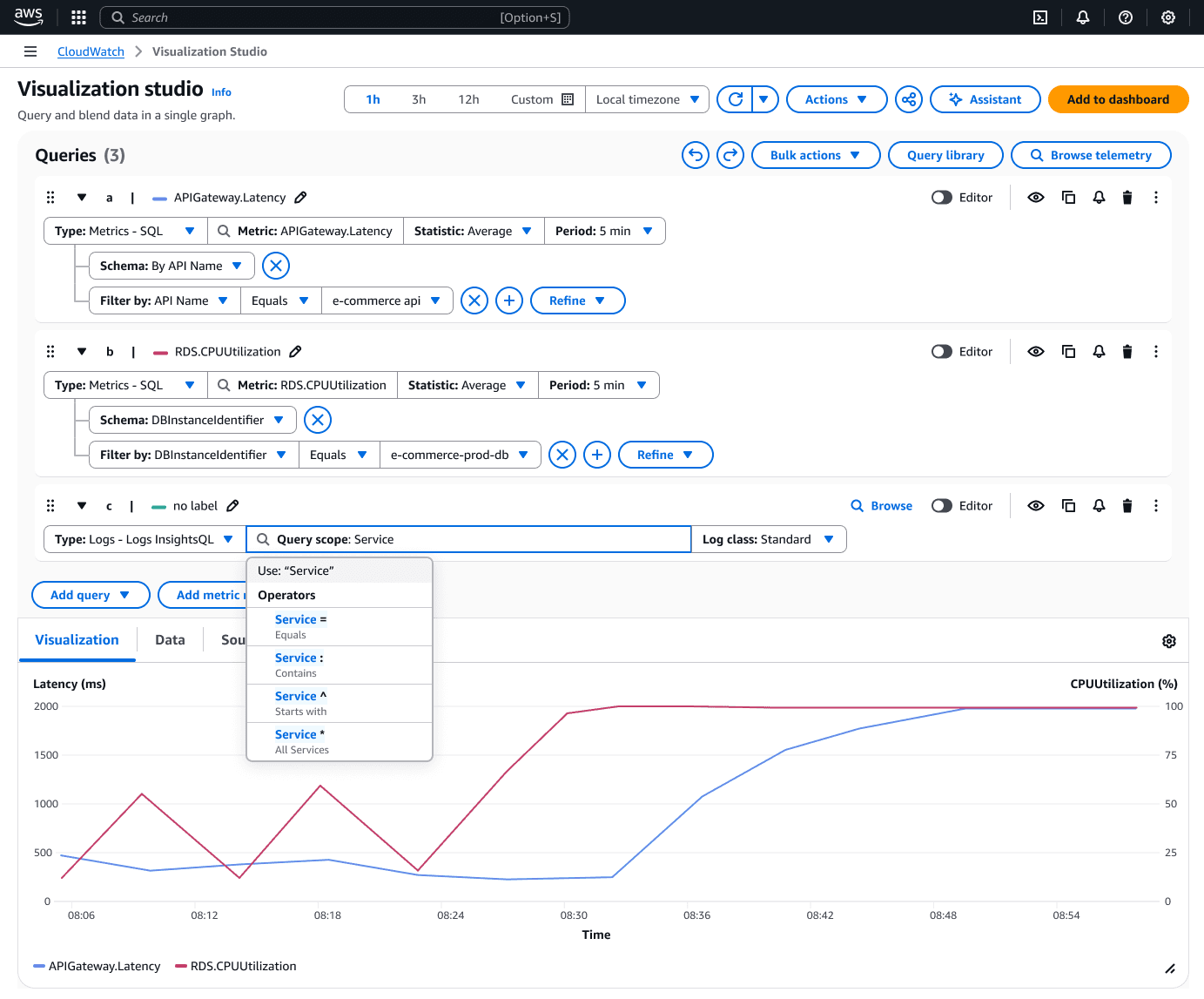This screenshot has height=999, width=1204.
Task: Duplicate query b
Action: click(1068, 352)
